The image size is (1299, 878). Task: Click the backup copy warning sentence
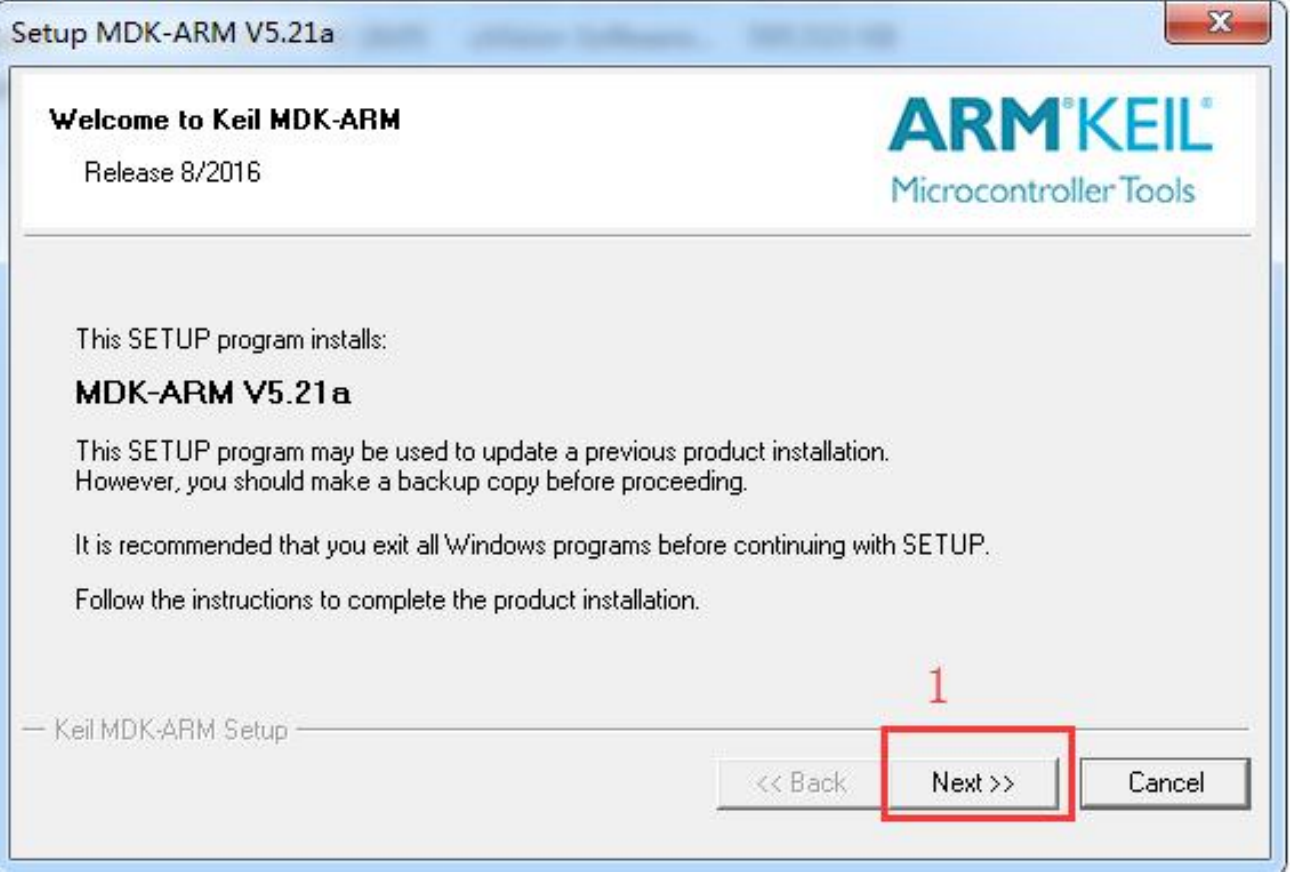click(411, 481)
